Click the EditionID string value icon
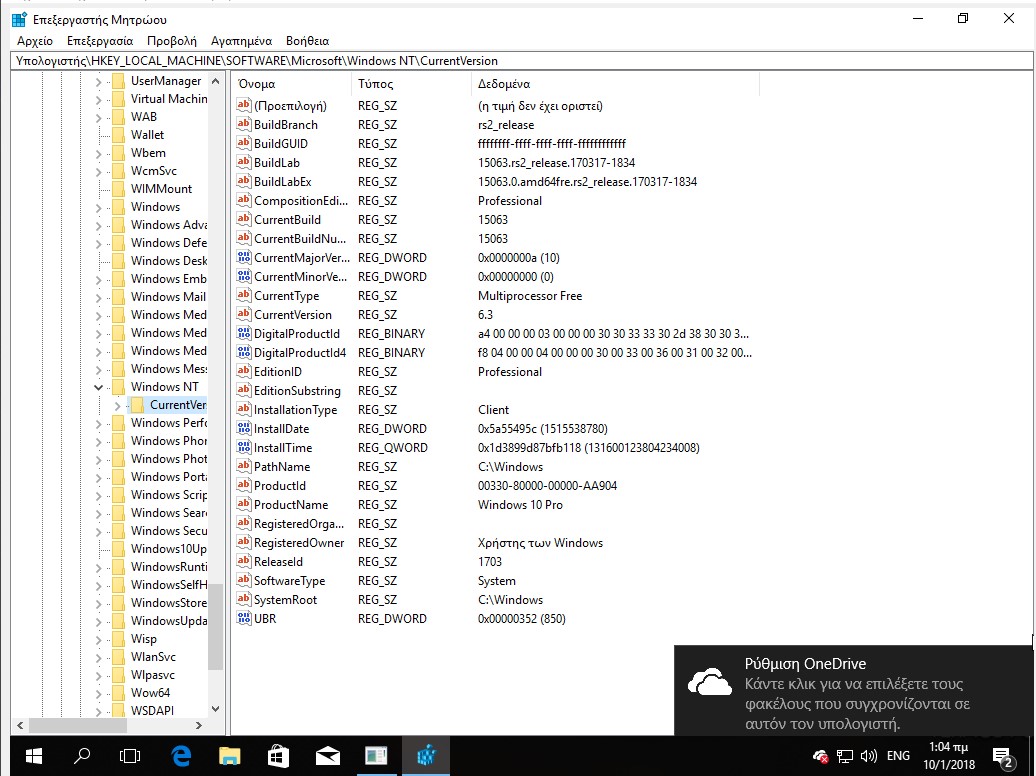Image resolution: width=1036 pixels, height=776 pixels. [x=244, y=372]
